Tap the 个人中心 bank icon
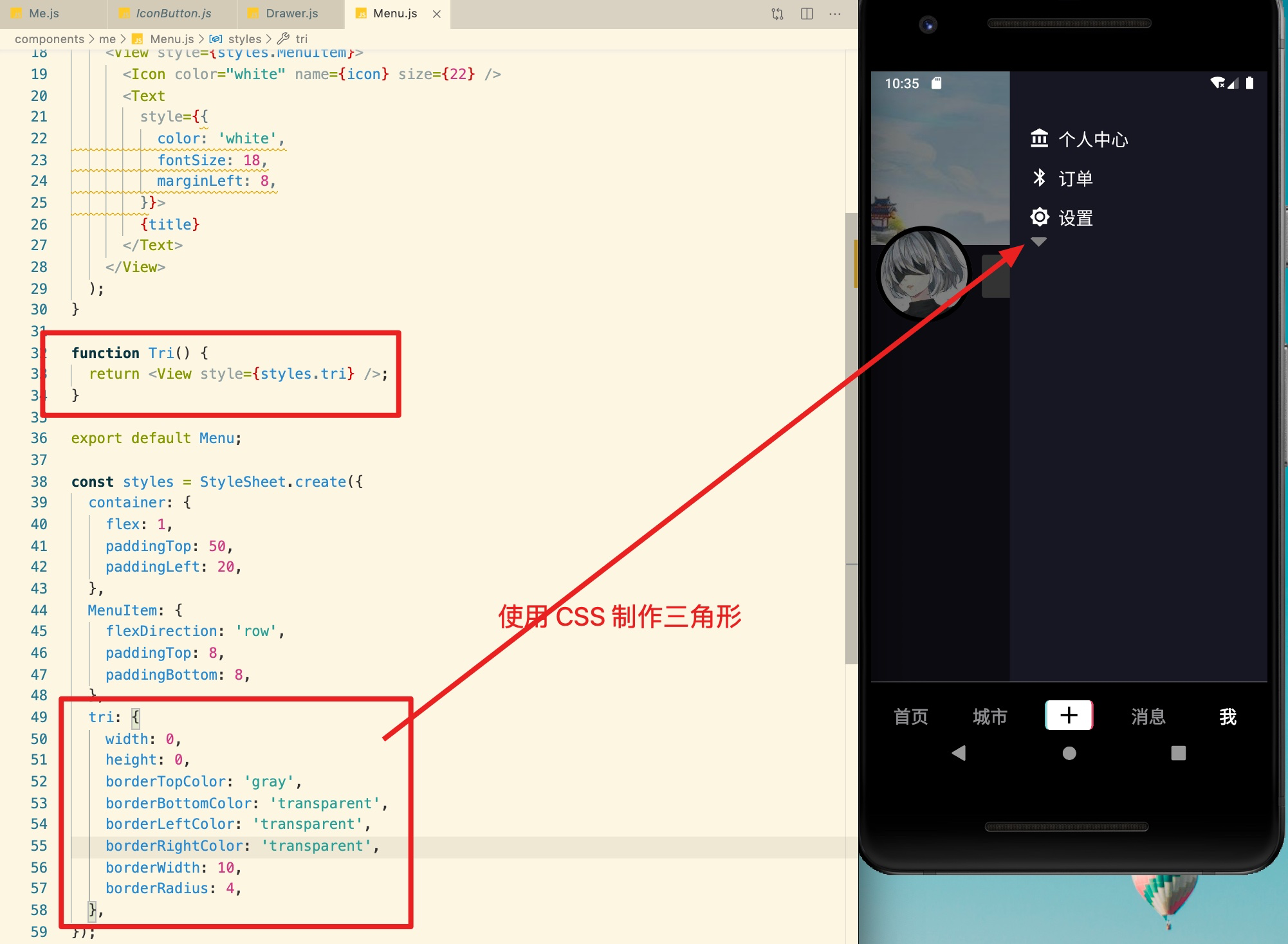 tap(1039, 138)
